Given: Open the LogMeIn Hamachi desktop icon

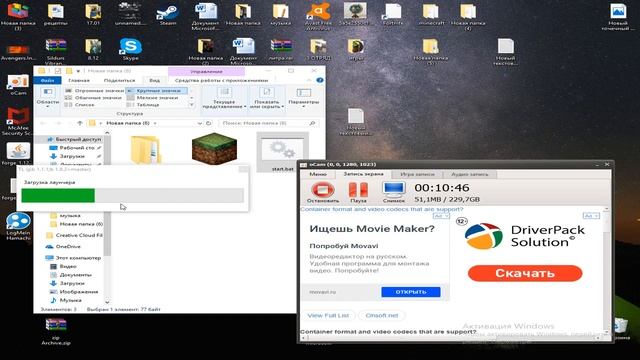Looking at the screenshot, I should click(18, 226).
